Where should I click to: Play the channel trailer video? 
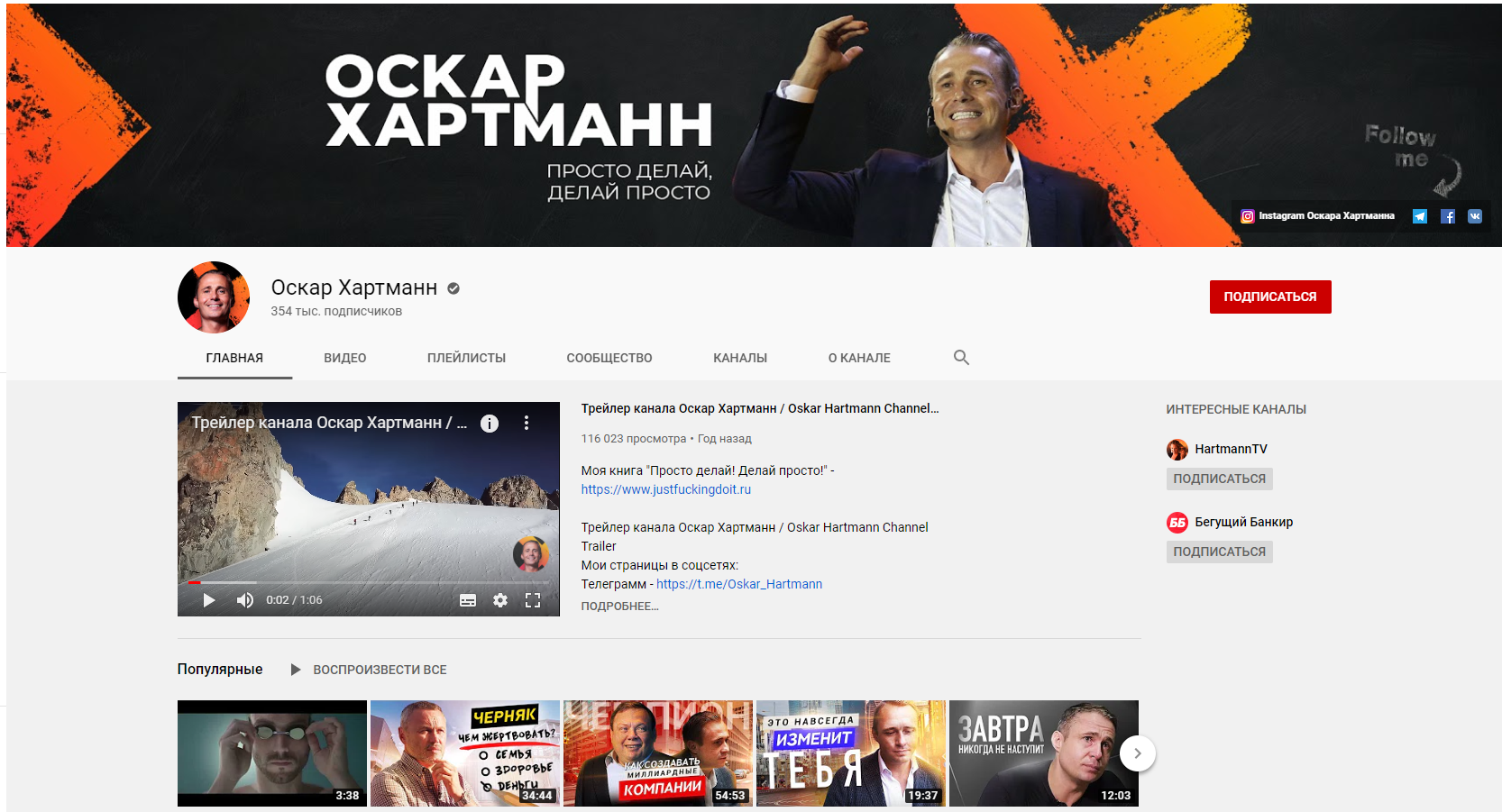coord(209,600)
